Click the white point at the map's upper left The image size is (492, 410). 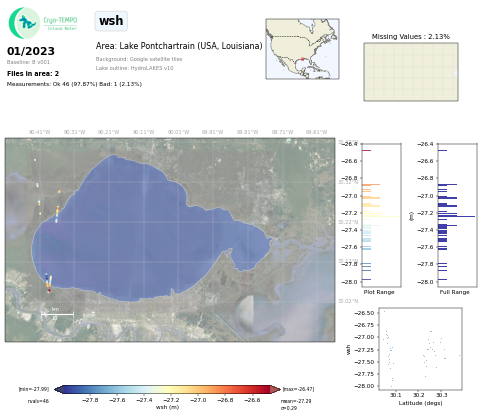[x=35, y=160]
